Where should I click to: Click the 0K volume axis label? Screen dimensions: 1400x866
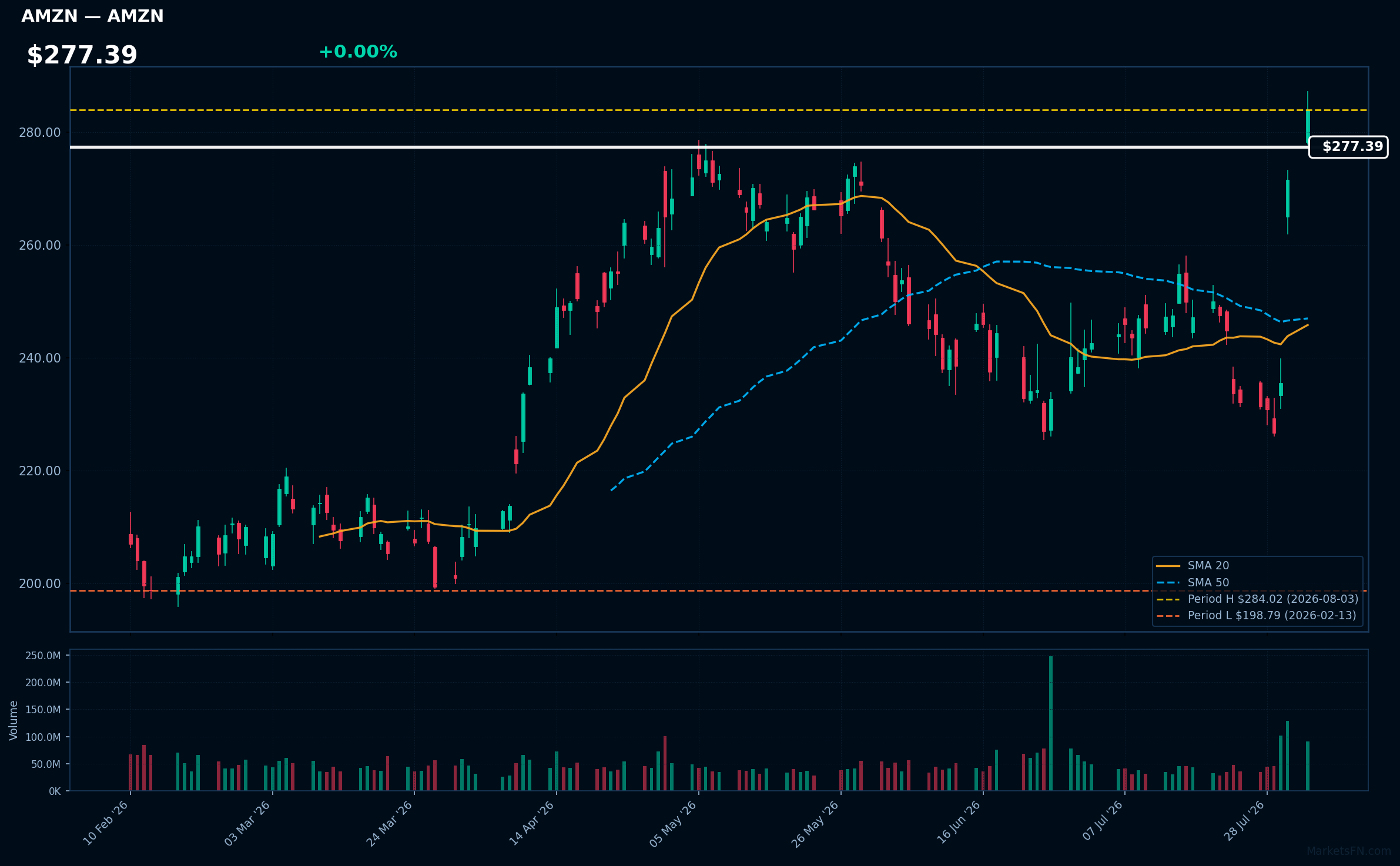(55, 792)
